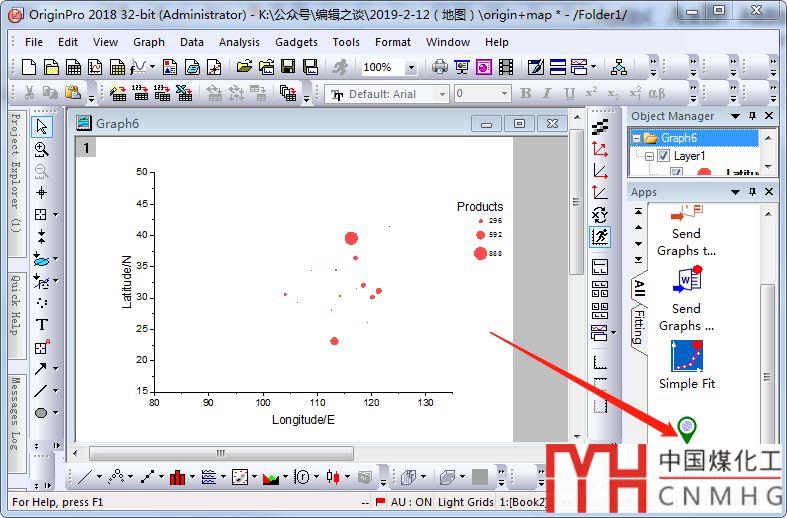The width and height of the screenshot is (787, 518).
Task: Open the Project Explorer side panel
Action: tap(15, 172)
